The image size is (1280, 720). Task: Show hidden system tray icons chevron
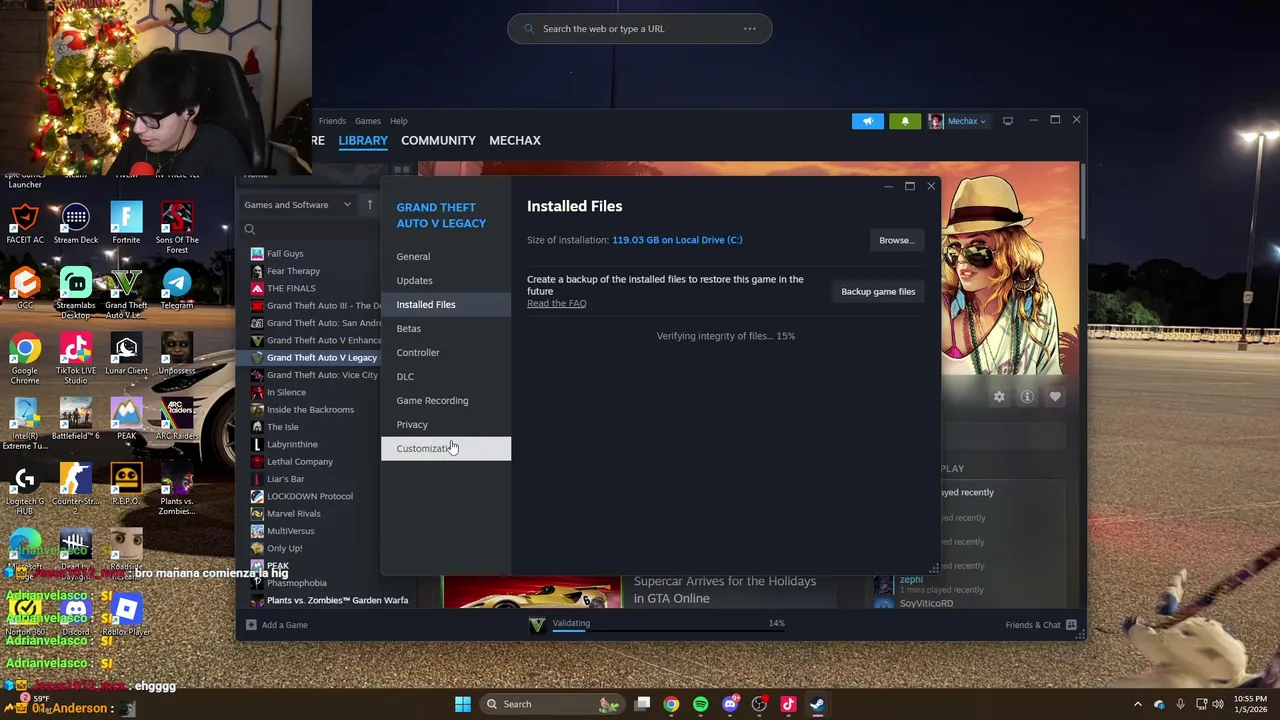tap(1137, 704)
